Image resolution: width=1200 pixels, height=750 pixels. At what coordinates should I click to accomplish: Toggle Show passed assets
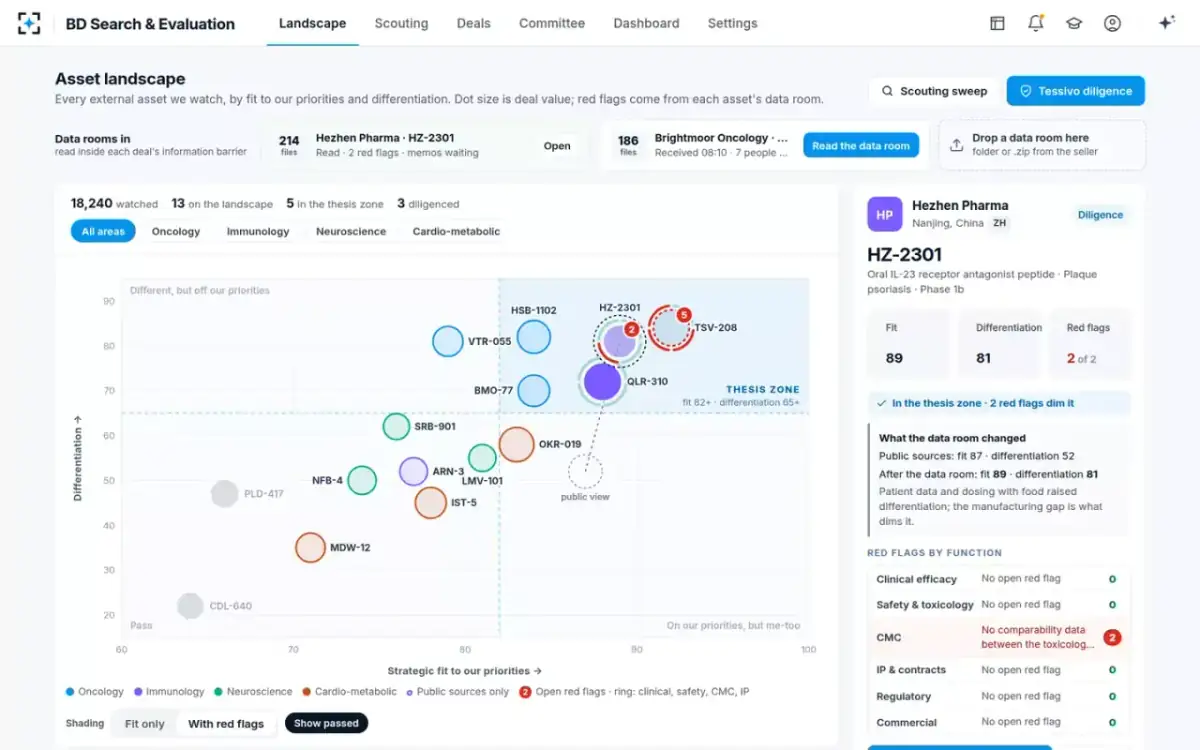[x=326, y=722]
